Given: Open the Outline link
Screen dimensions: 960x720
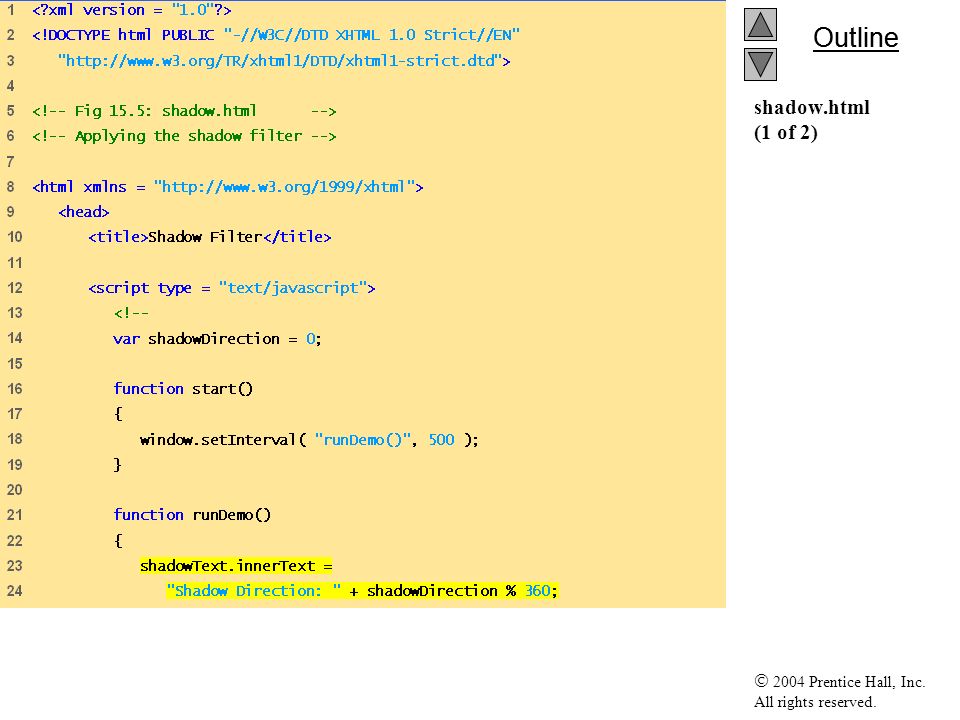Looking at the screenshot, I should point(855,38).
